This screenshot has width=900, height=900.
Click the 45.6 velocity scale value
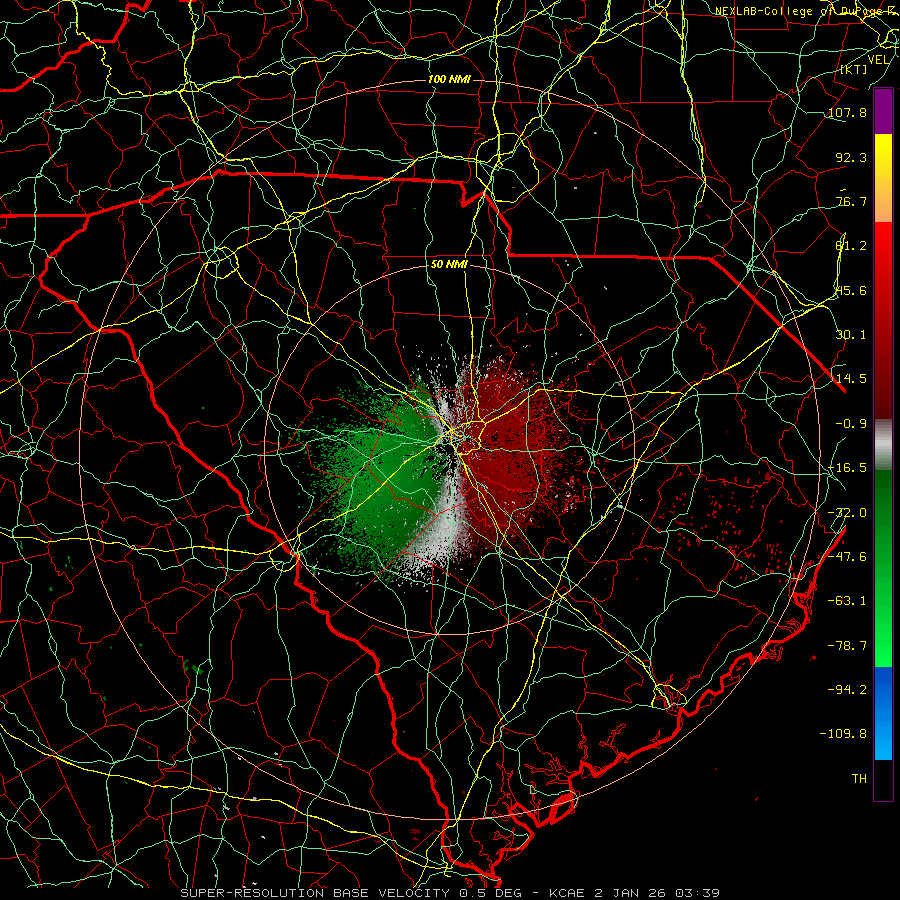pos(851,290)
